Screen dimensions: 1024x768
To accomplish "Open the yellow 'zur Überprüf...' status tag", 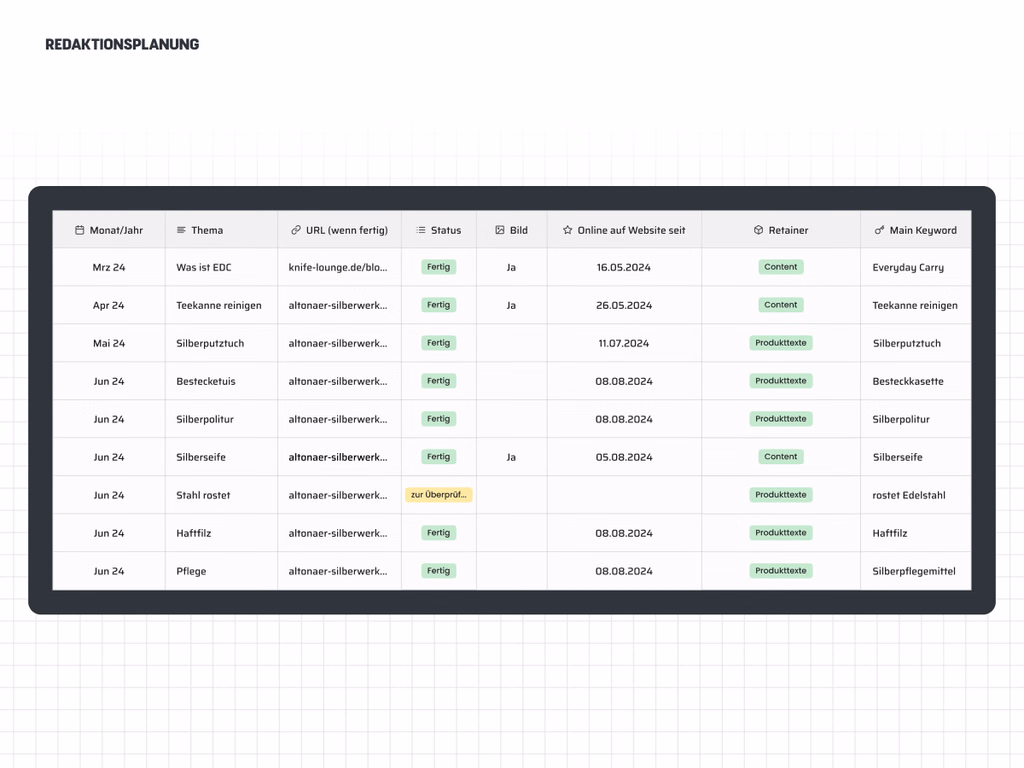I will point(439,495).
